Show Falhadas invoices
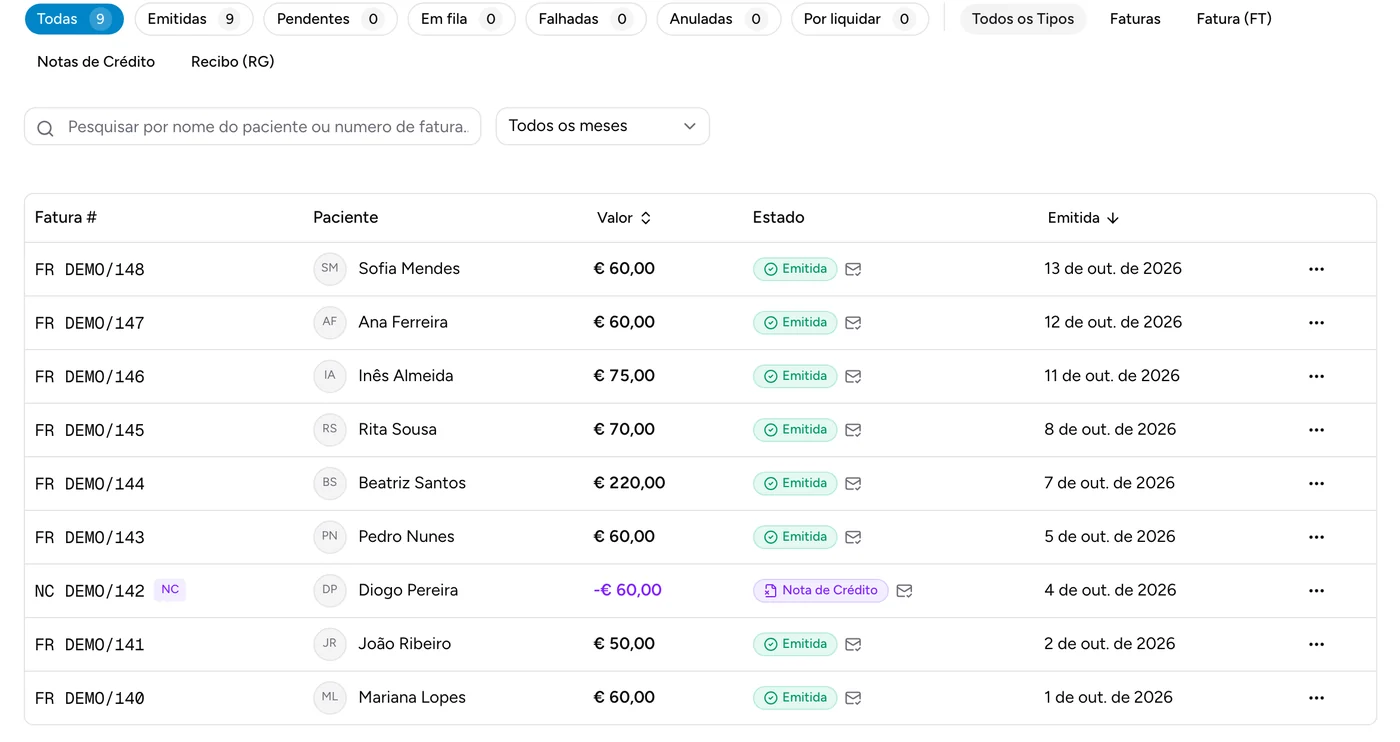The height and width of the screenshot is (742, 1400). 586,19
